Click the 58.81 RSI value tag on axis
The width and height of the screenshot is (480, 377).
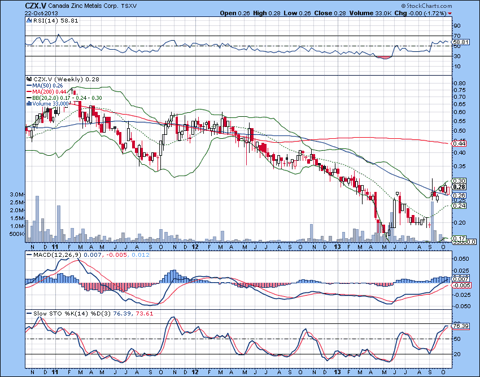click(x=461, y=42)
